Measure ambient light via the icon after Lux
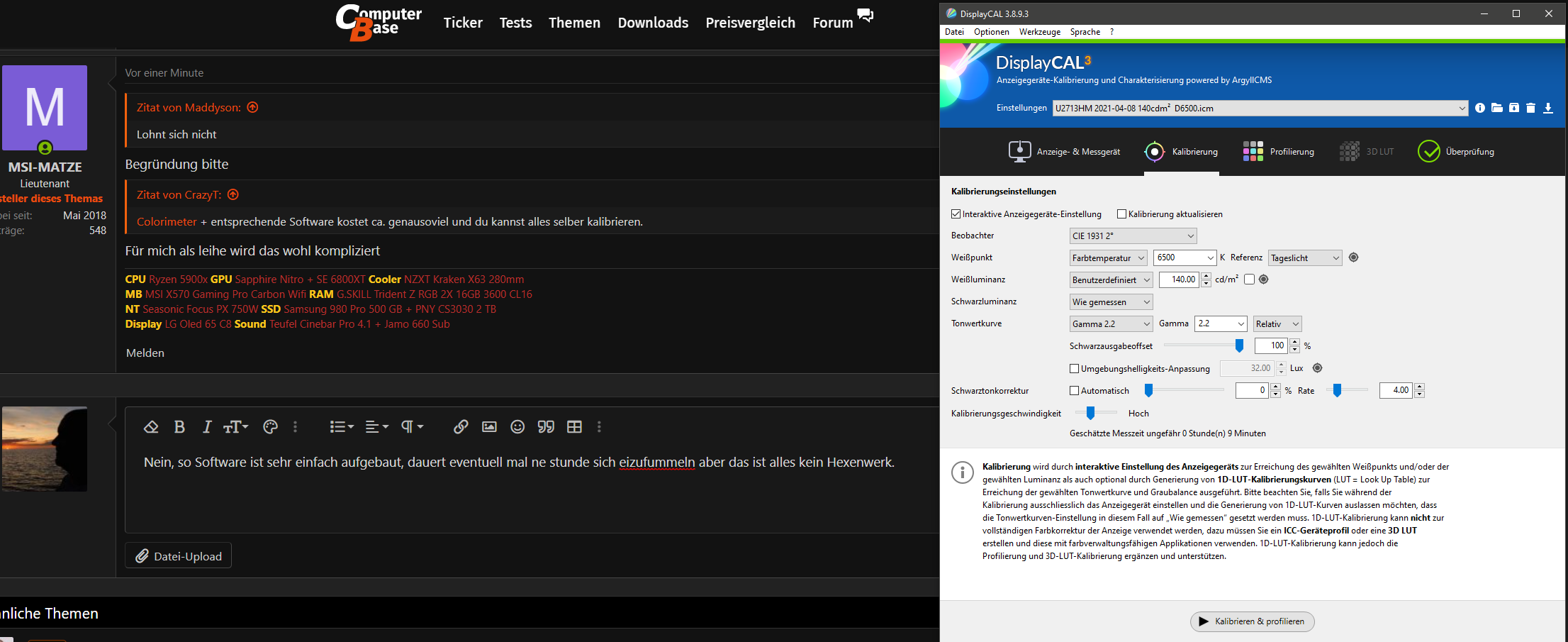Viewport: 1568px width, 642px height. click(1317, 368)
